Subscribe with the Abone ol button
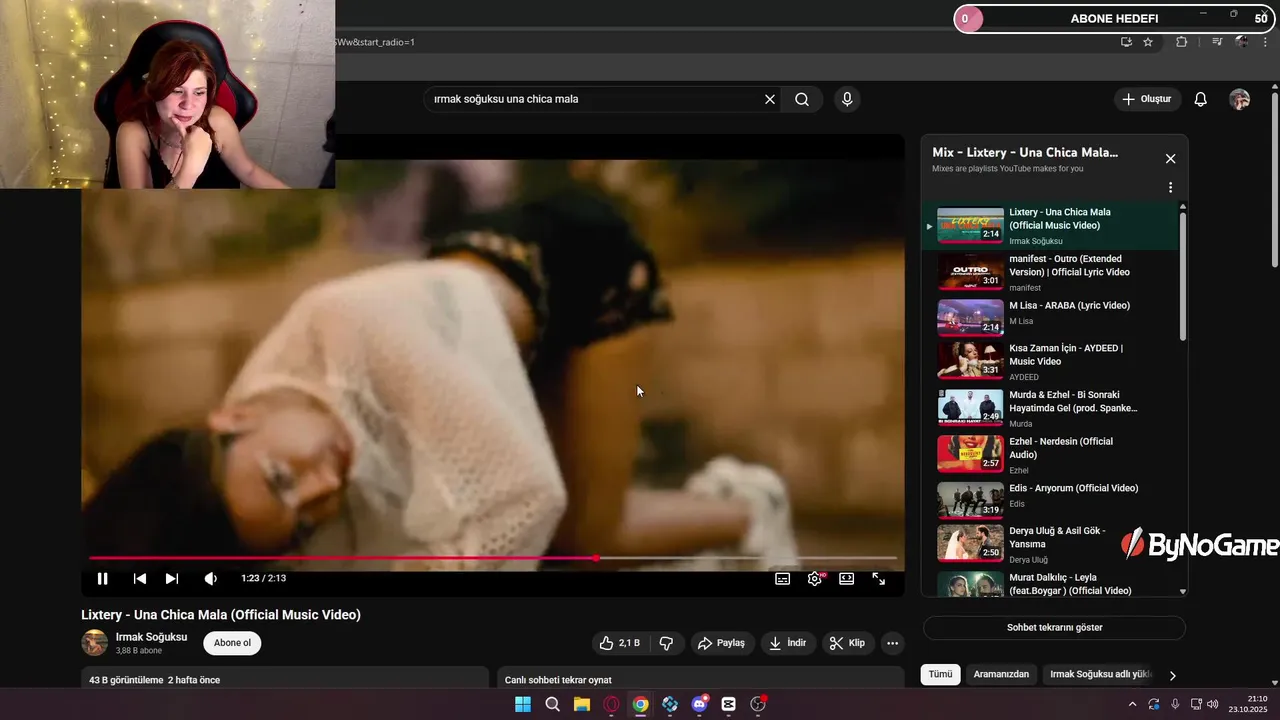 point(232,643)
